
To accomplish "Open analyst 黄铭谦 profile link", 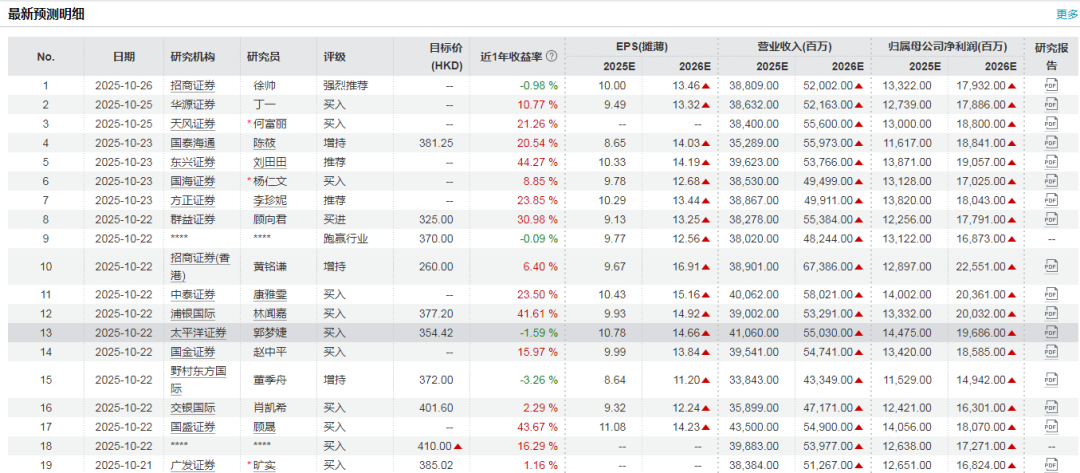I will (270, 266).
